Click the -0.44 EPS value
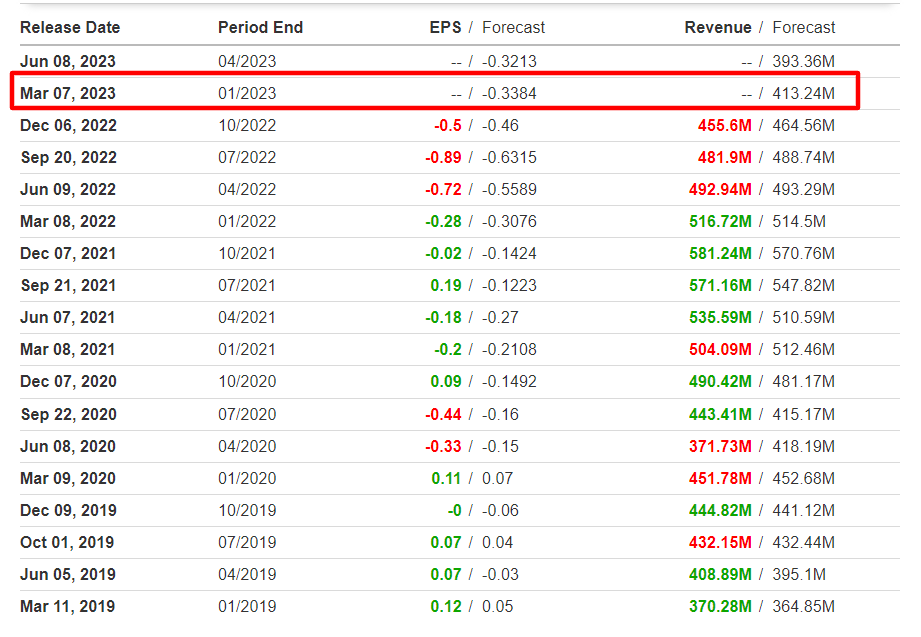This screenshot has height=637, width=921. (x=443, y=414)
